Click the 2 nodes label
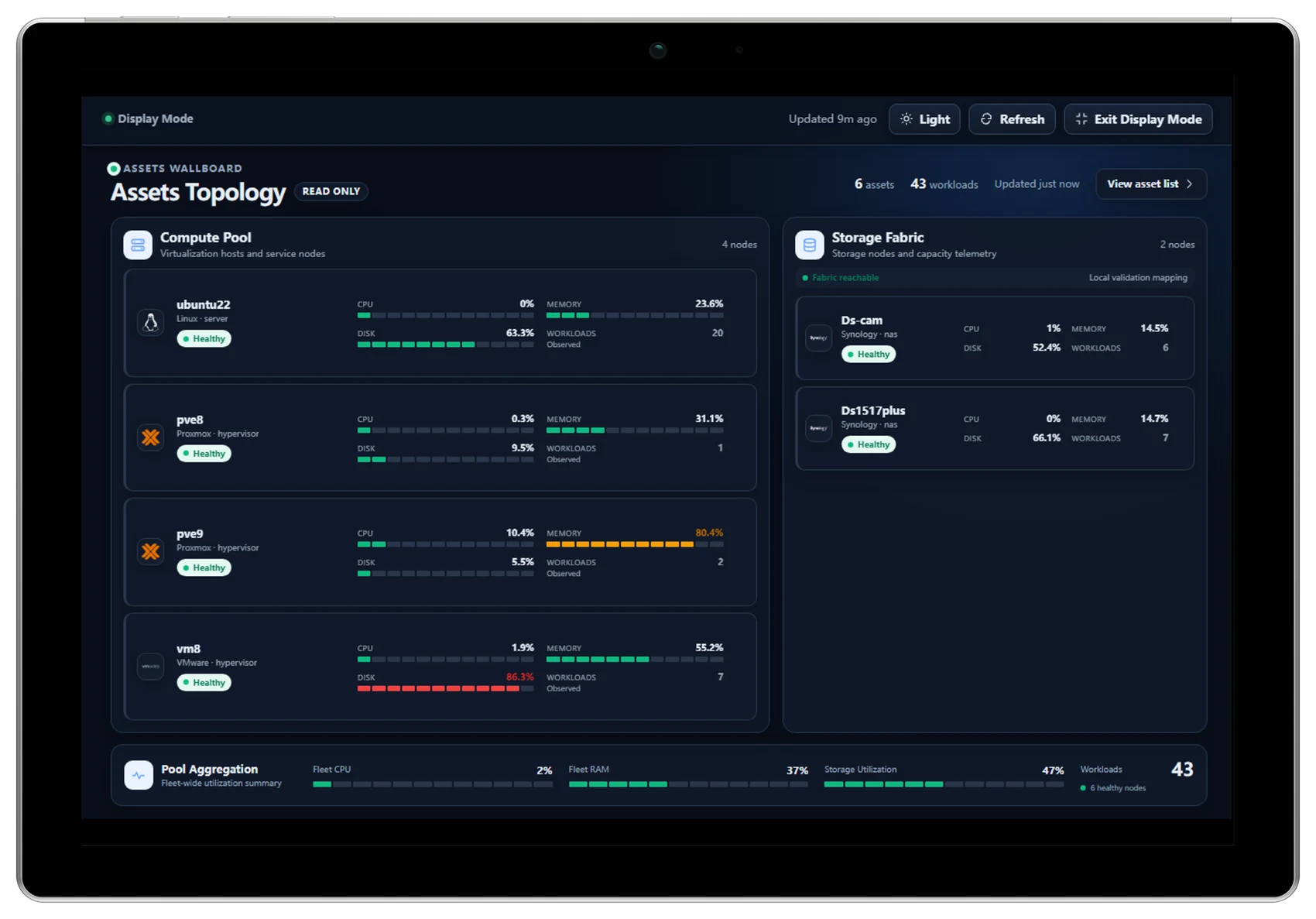This screenshot has height=919, width=1316. pos(1177,245)
